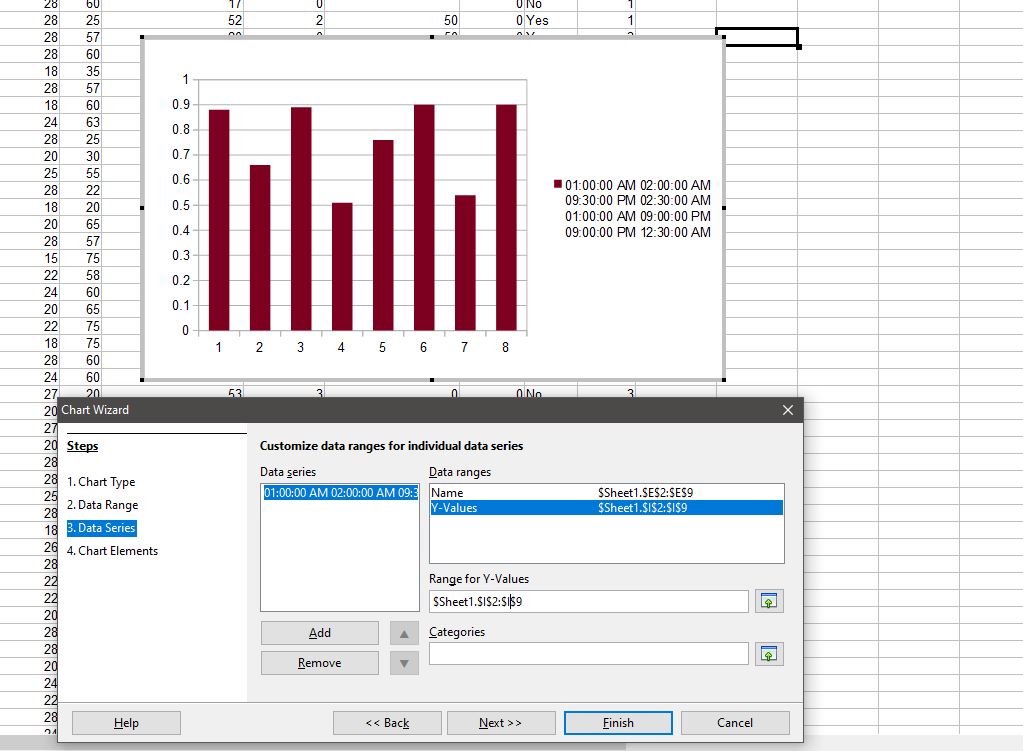This screenshot has width=1023, height=751.
Task: Select the data series entry in the list
Action: click(340, 493)
